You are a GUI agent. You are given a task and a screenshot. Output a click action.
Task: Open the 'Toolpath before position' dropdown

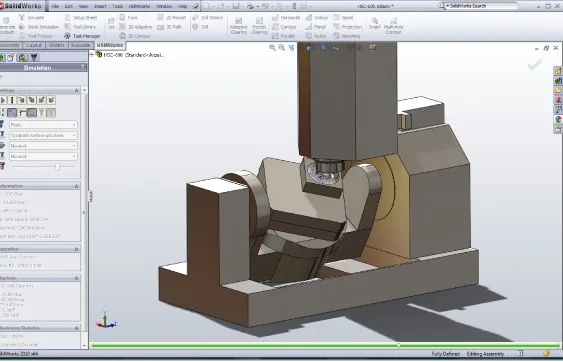point(43,135)
